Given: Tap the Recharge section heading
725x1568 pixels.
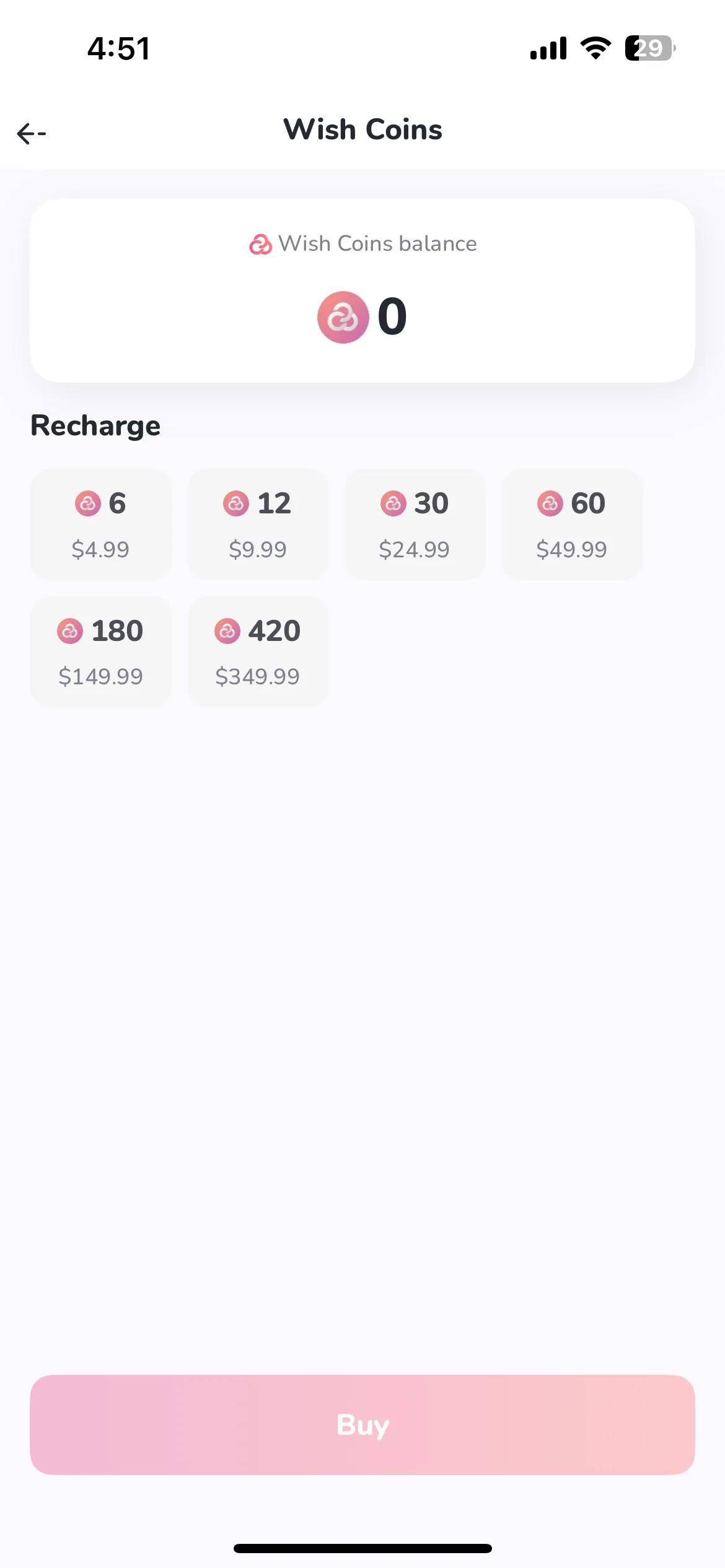Looking at the screenshot, I should pos(95,426).
